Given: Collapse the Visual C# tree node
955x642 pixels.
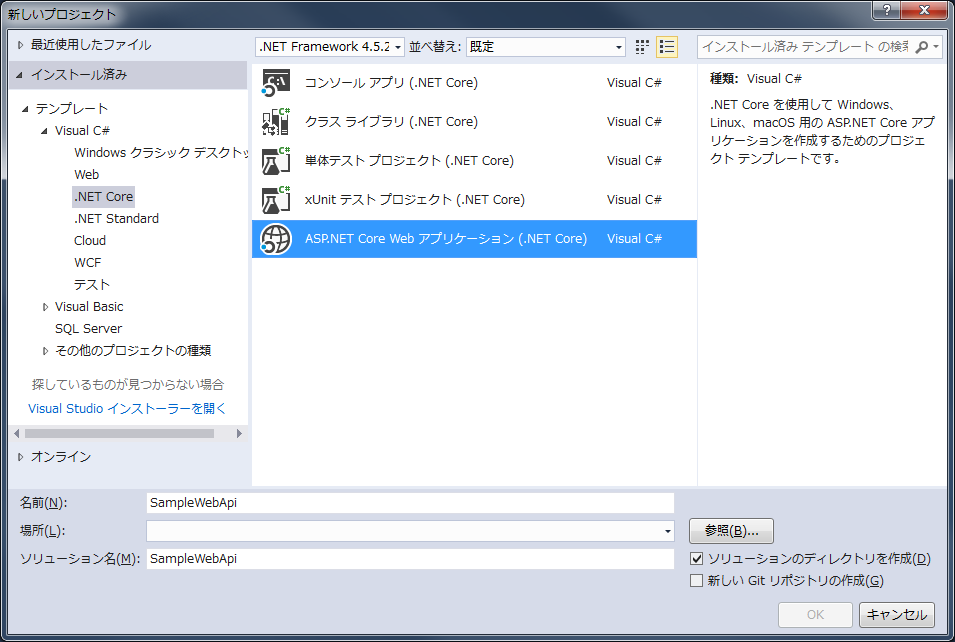Looking at the screenshot, I should tap(44, 131).
